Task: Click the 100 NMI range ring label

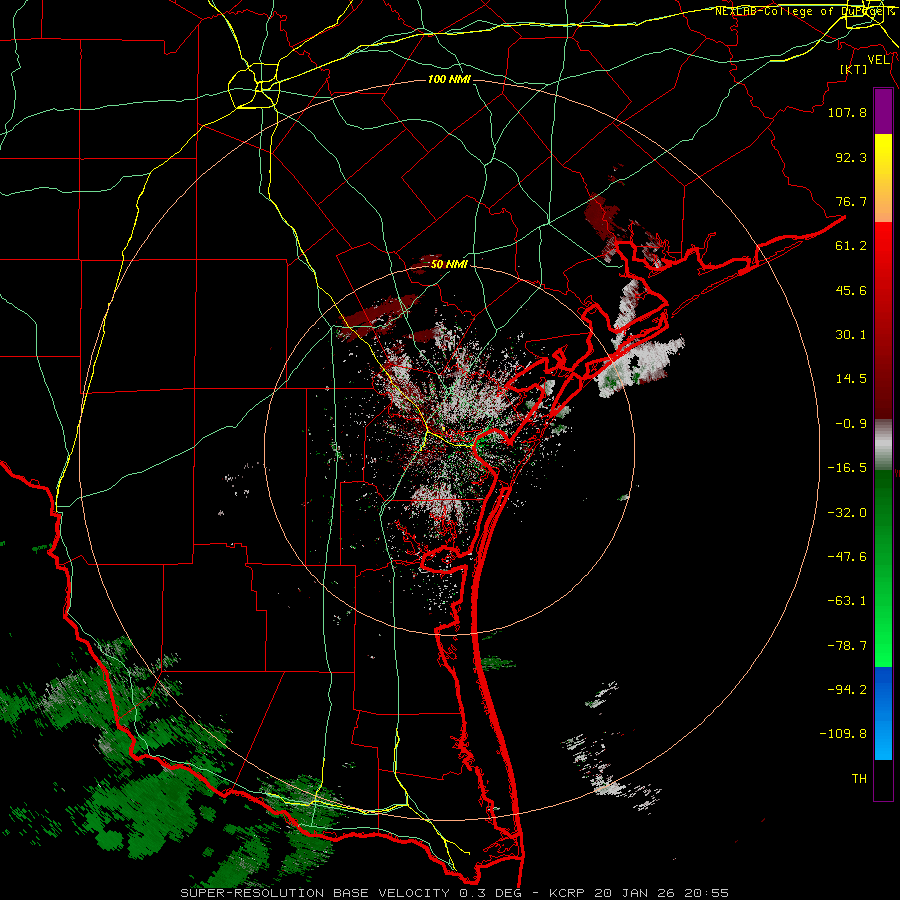Action: (449, 79)
